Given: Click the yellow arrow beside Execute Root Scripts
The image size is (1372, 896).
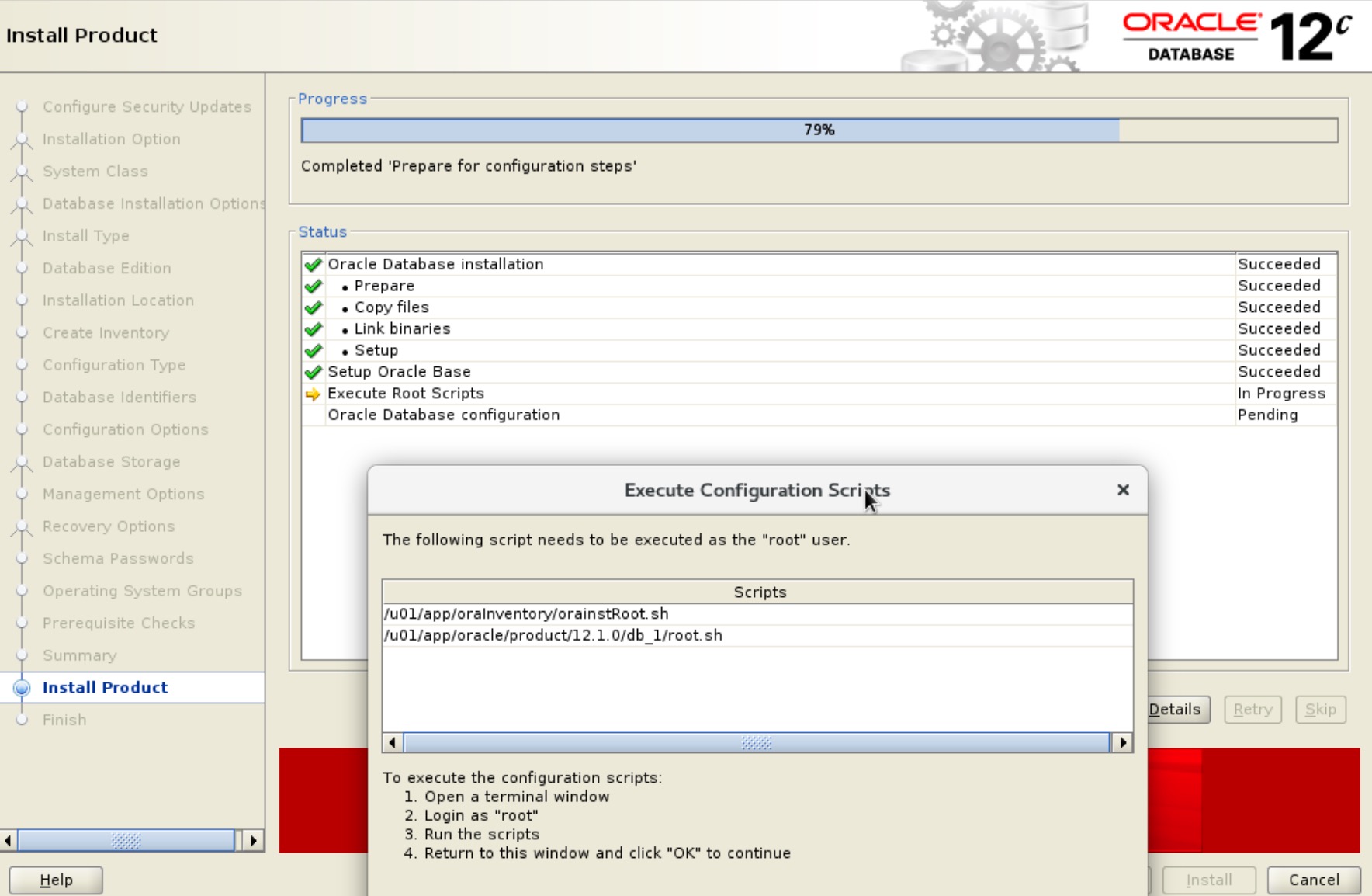Looking at the screenshot, I should click(313, 394).
